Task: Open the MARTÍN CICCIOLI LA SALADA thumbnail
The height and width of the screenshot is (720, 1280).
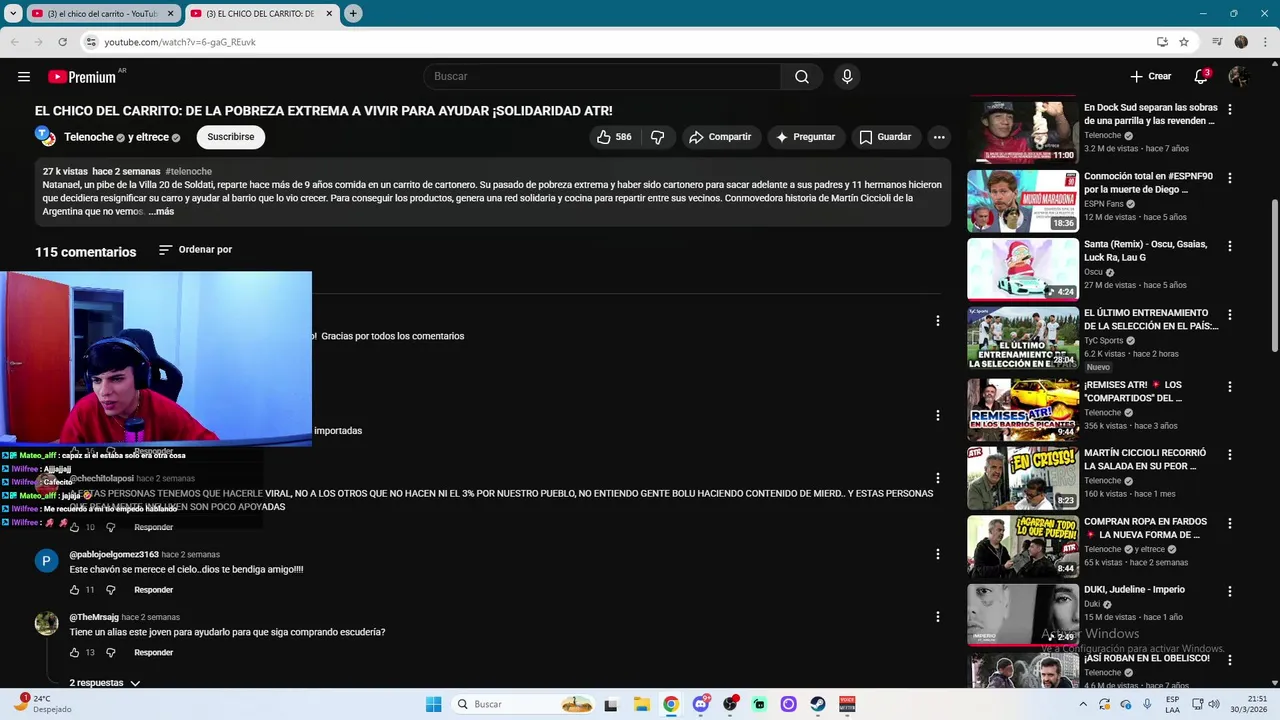Action: coord(1022,478)
